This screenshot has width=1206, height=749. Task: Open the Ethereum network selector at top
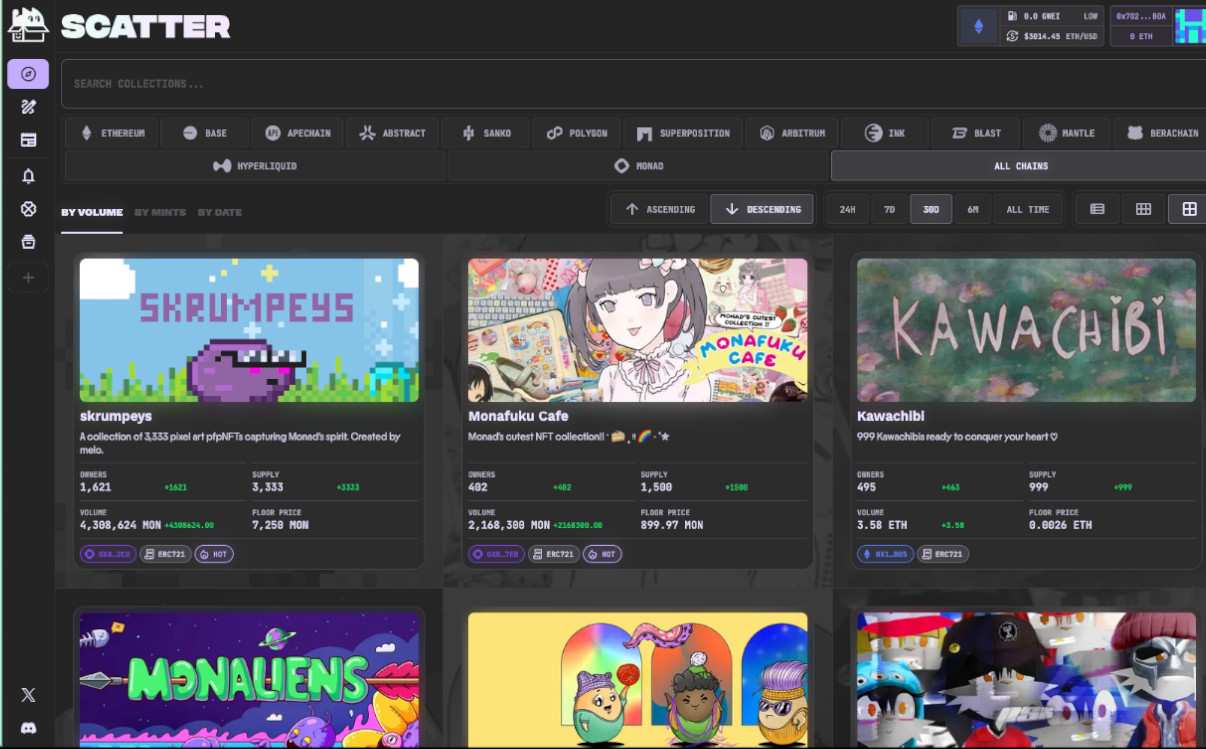point(978,27)
